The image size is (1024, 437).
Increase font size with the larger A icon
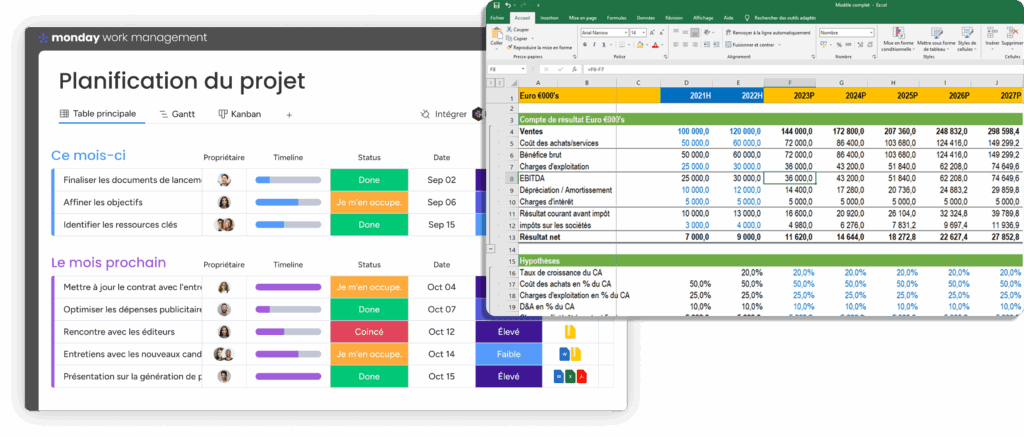point(652,33)
